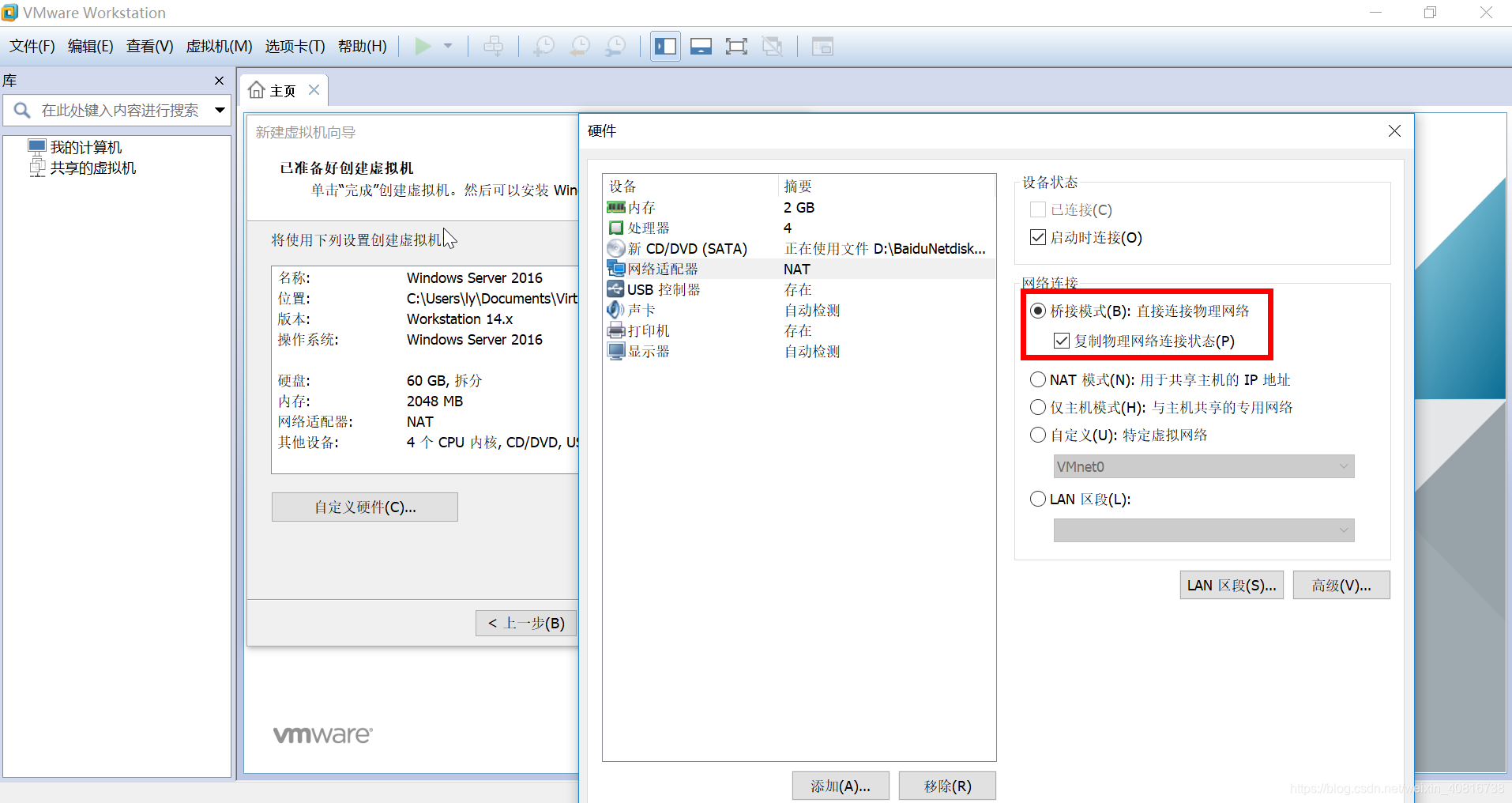Click the library search magnifier icon
The width and height of the screenshot is (1512, 803).
coord(22,111)
